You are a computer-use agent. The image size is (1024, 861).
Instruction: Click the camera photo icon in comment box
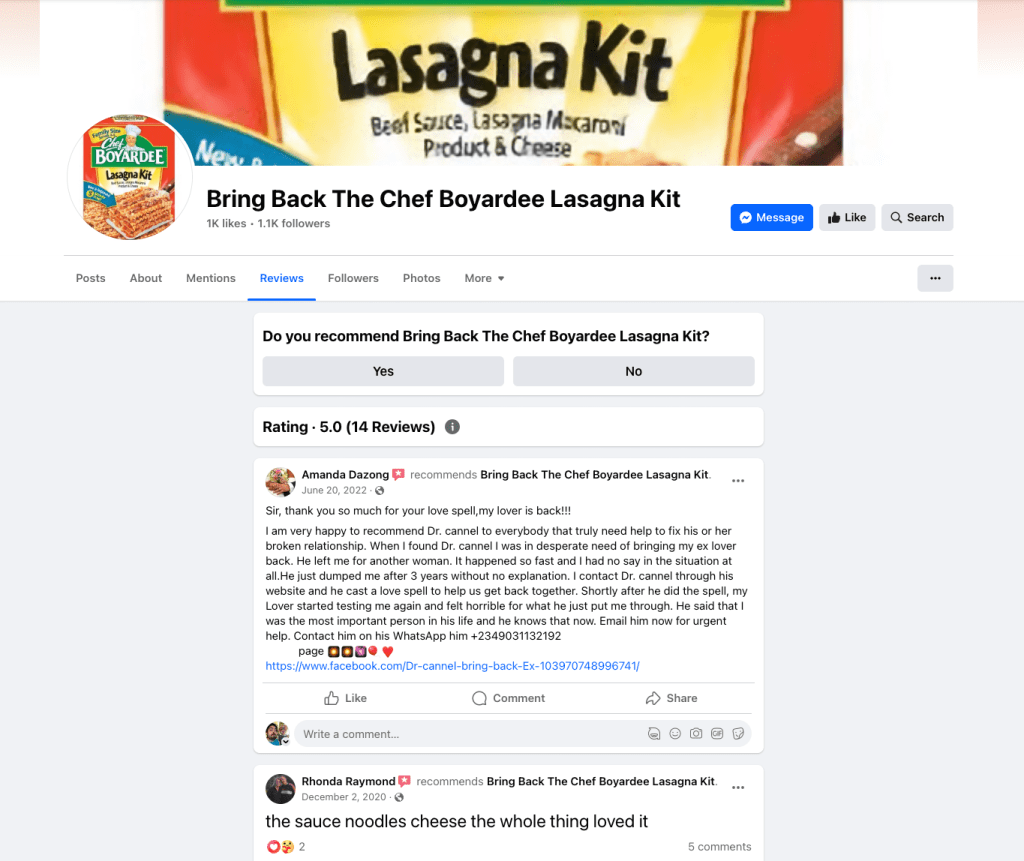point(696,734)
